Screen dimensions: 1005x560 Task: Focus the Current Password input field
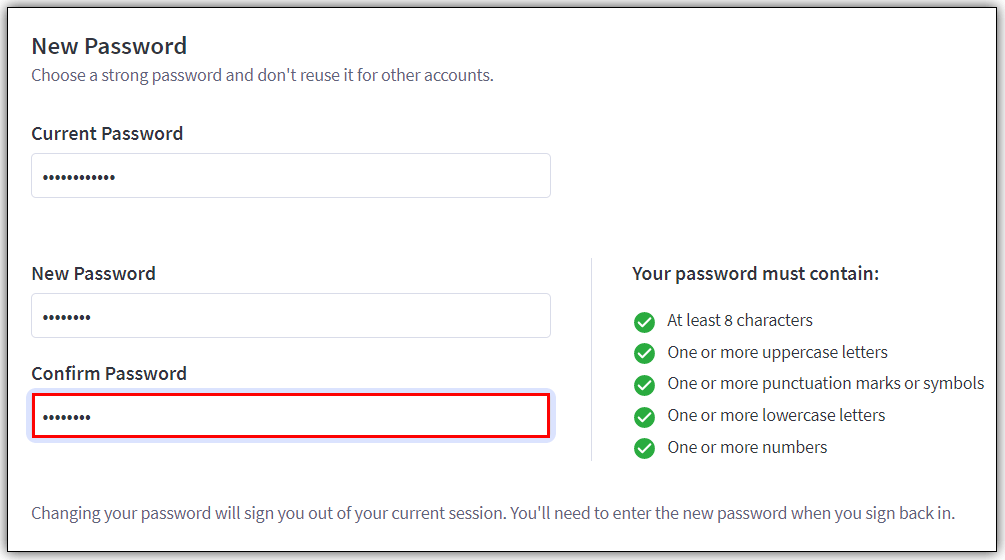pyautogui.click(x=290, y=176)
